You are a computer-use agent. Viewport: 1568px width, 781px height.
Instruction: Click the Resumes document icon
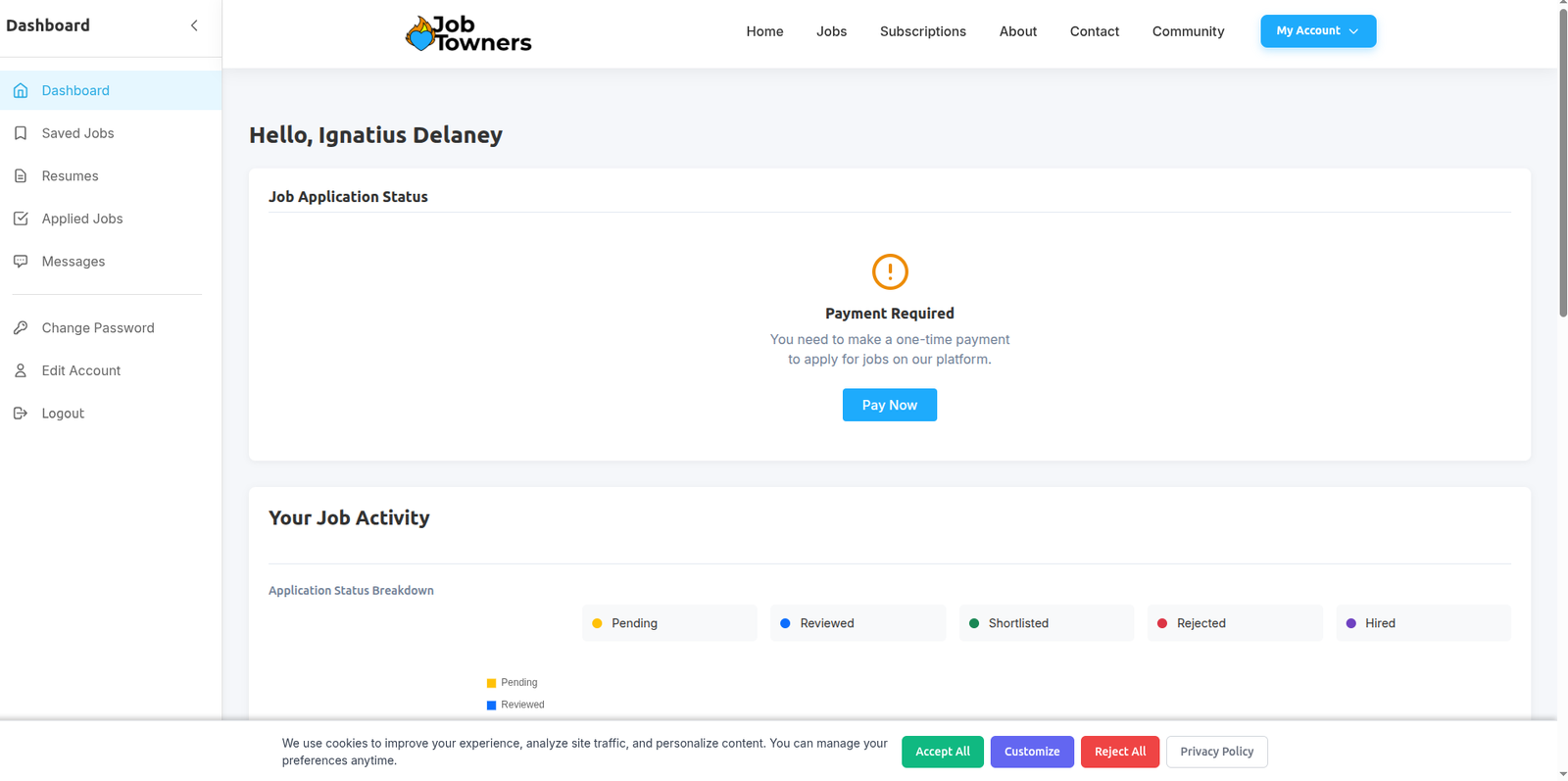[21, 176]
